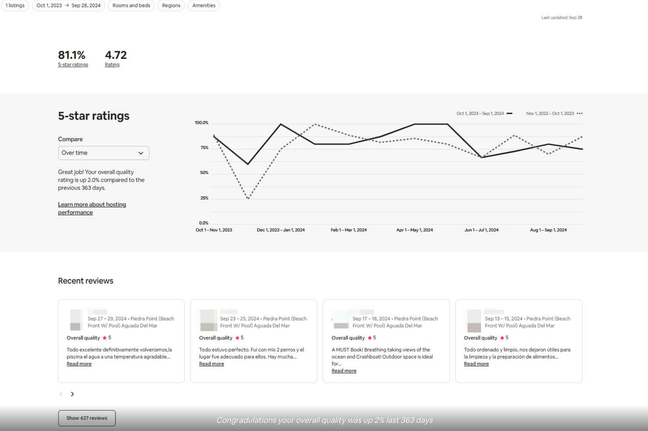Open the Rooms and beds filter
This screenshot has width=648, height=431.
click(x=131, y=5)
